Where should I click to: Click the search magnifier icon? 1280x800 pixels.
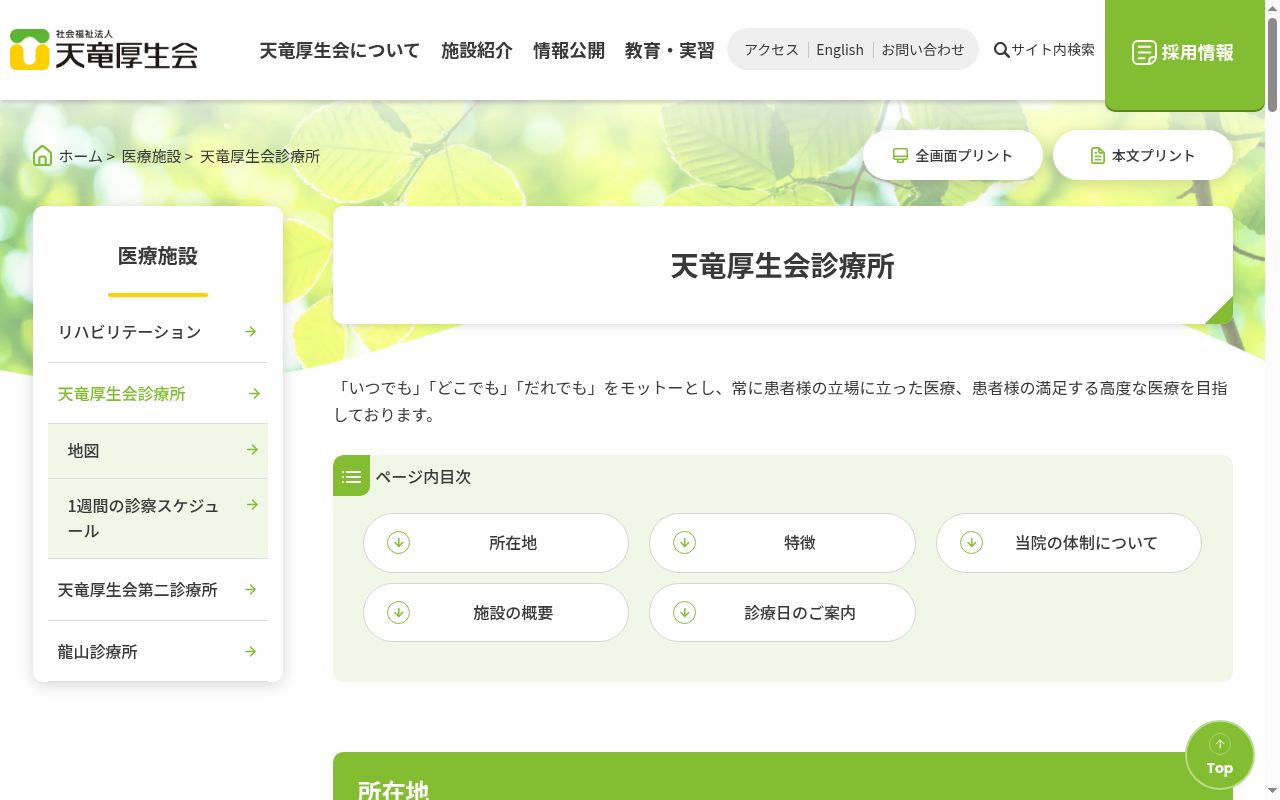pos(1001,50)
